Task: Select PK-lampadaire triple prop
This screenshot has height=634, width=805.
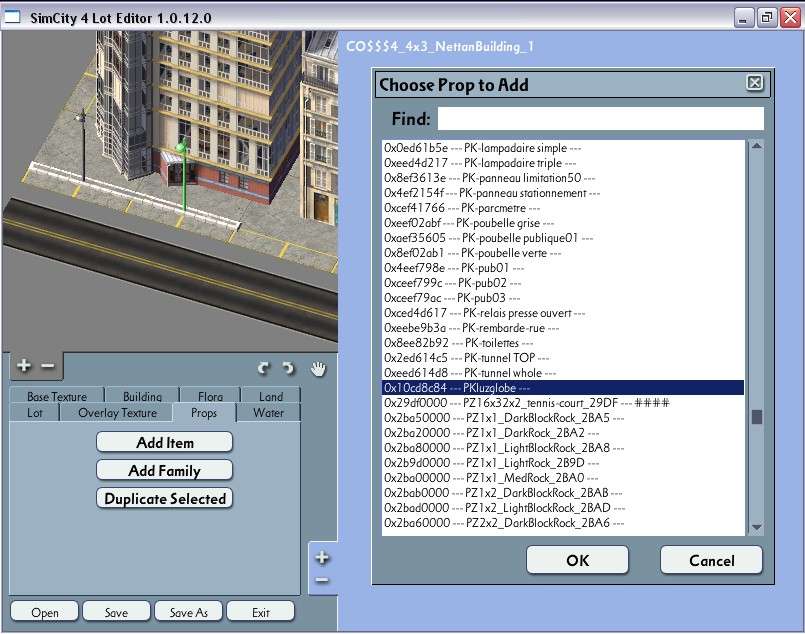Action: (563, 163)
